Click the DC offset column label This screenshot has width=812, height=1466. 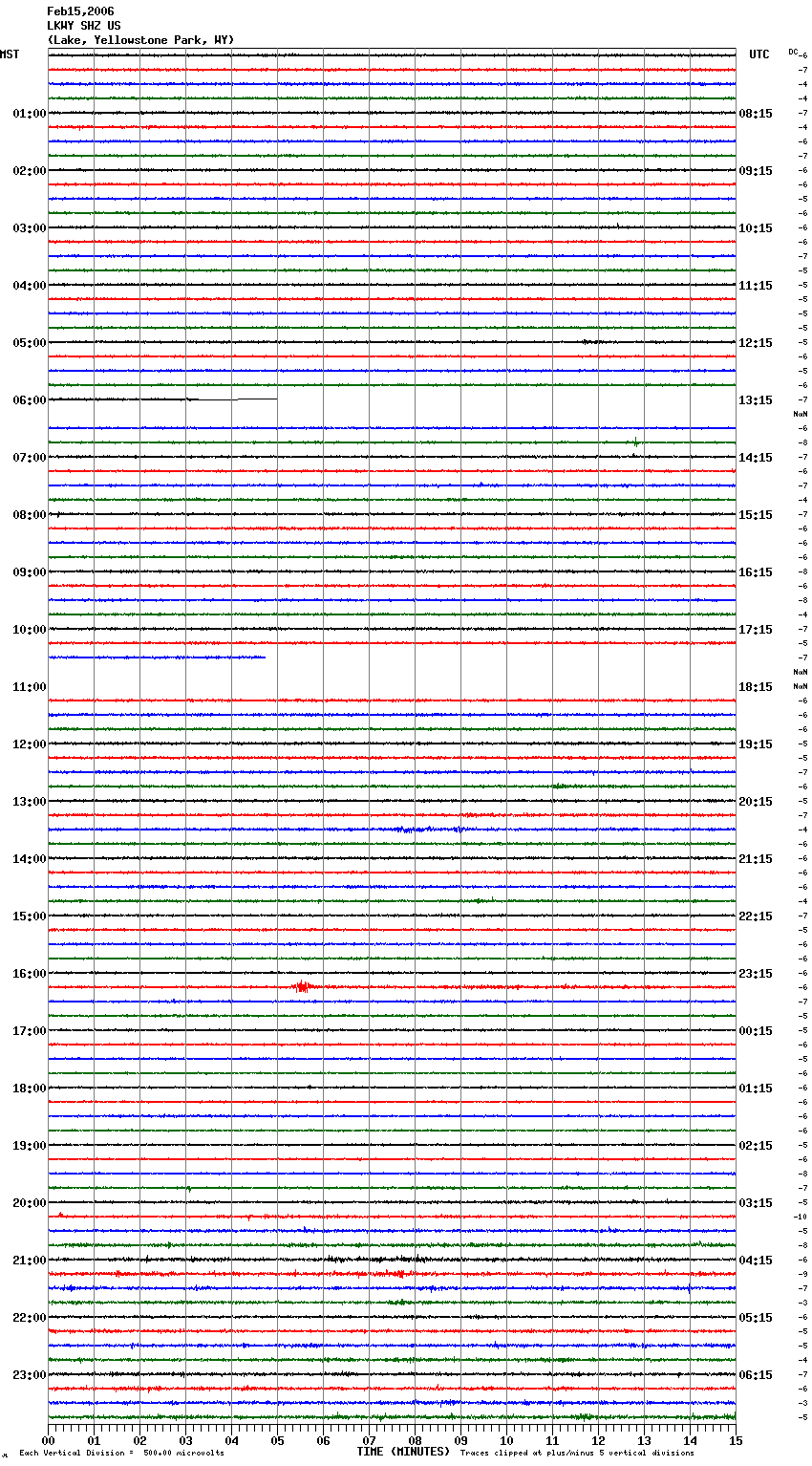click(793, 52)
